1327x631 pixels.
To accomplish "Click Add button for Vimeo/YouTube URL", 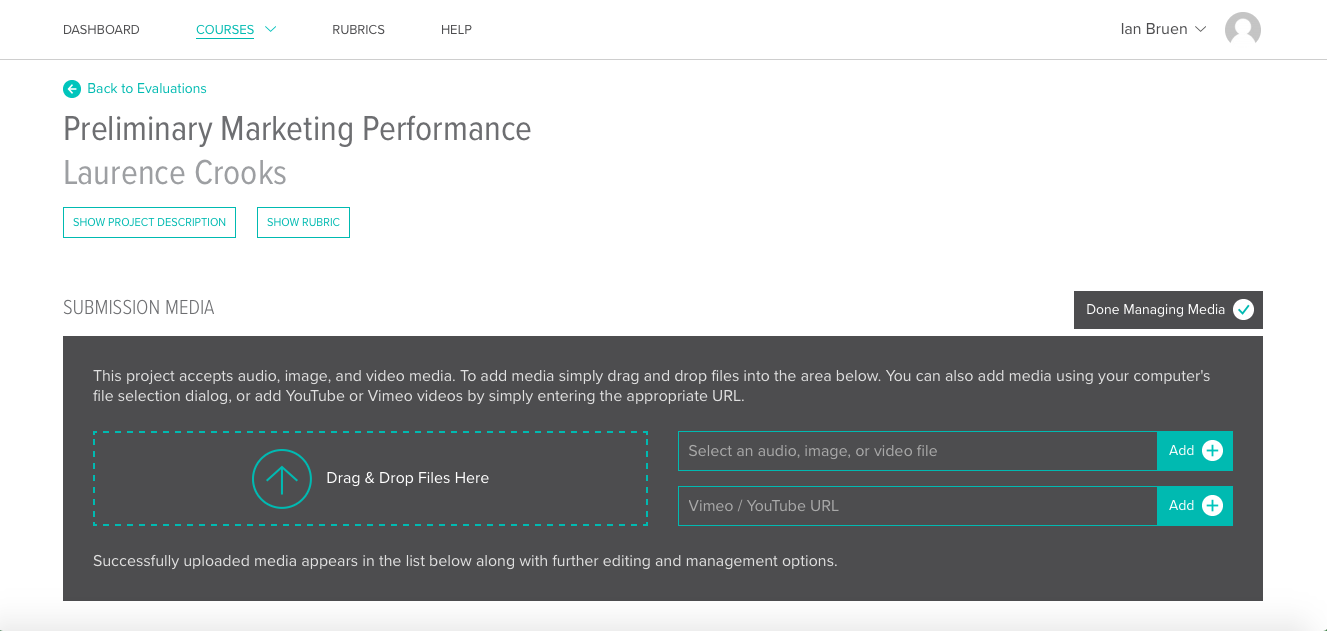I will [1195, 506].
